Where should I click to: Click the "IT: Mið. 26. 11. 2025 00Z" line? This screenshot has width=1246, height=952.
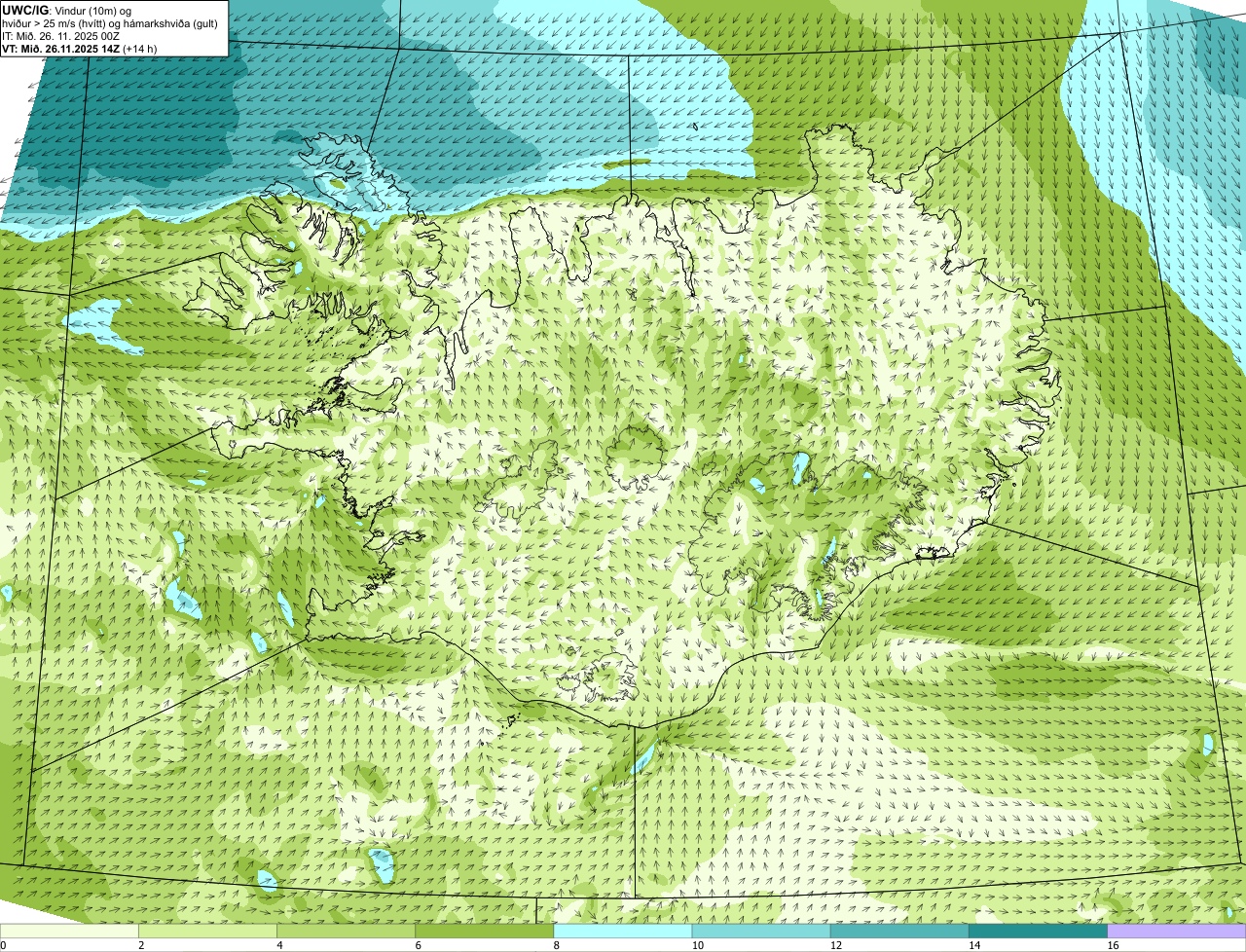pyautogui.click(x=60, y=36)
